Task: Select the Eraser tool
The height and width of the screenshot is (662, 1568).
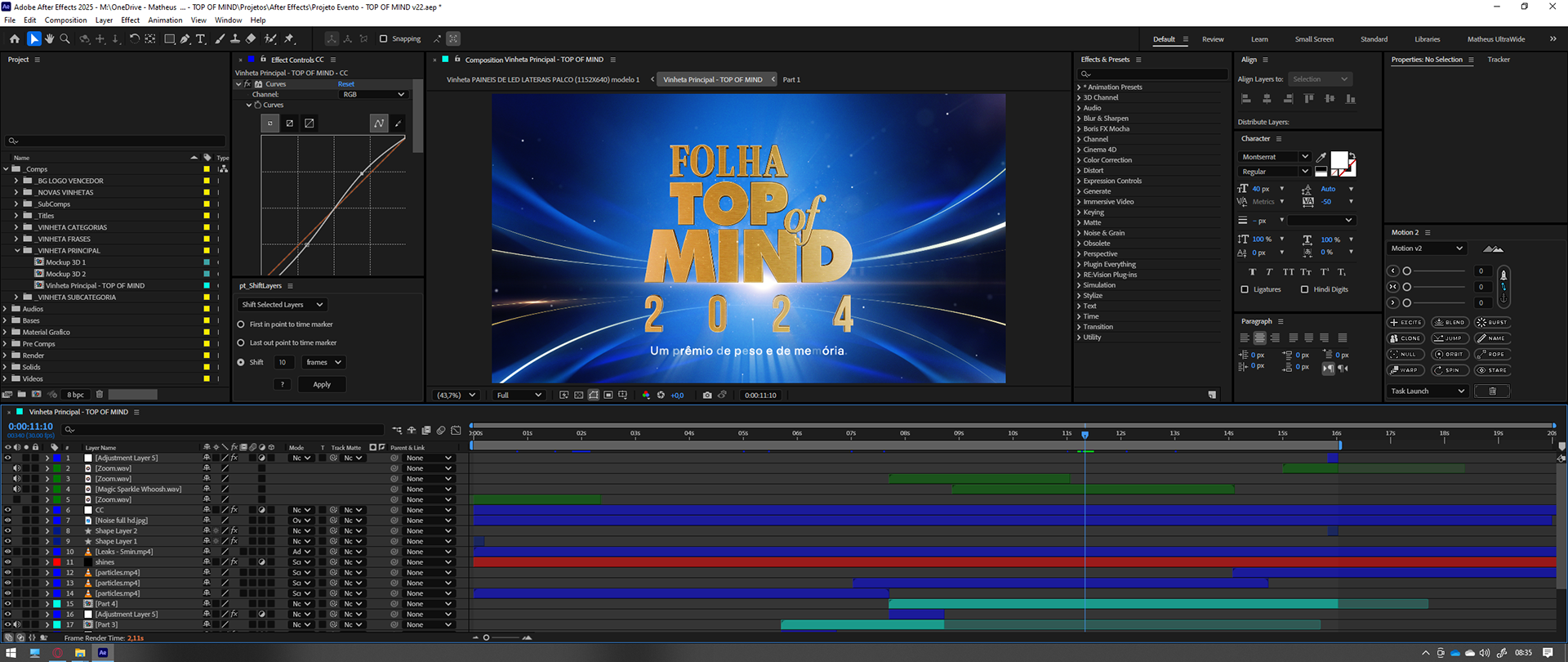Action: 251,38
